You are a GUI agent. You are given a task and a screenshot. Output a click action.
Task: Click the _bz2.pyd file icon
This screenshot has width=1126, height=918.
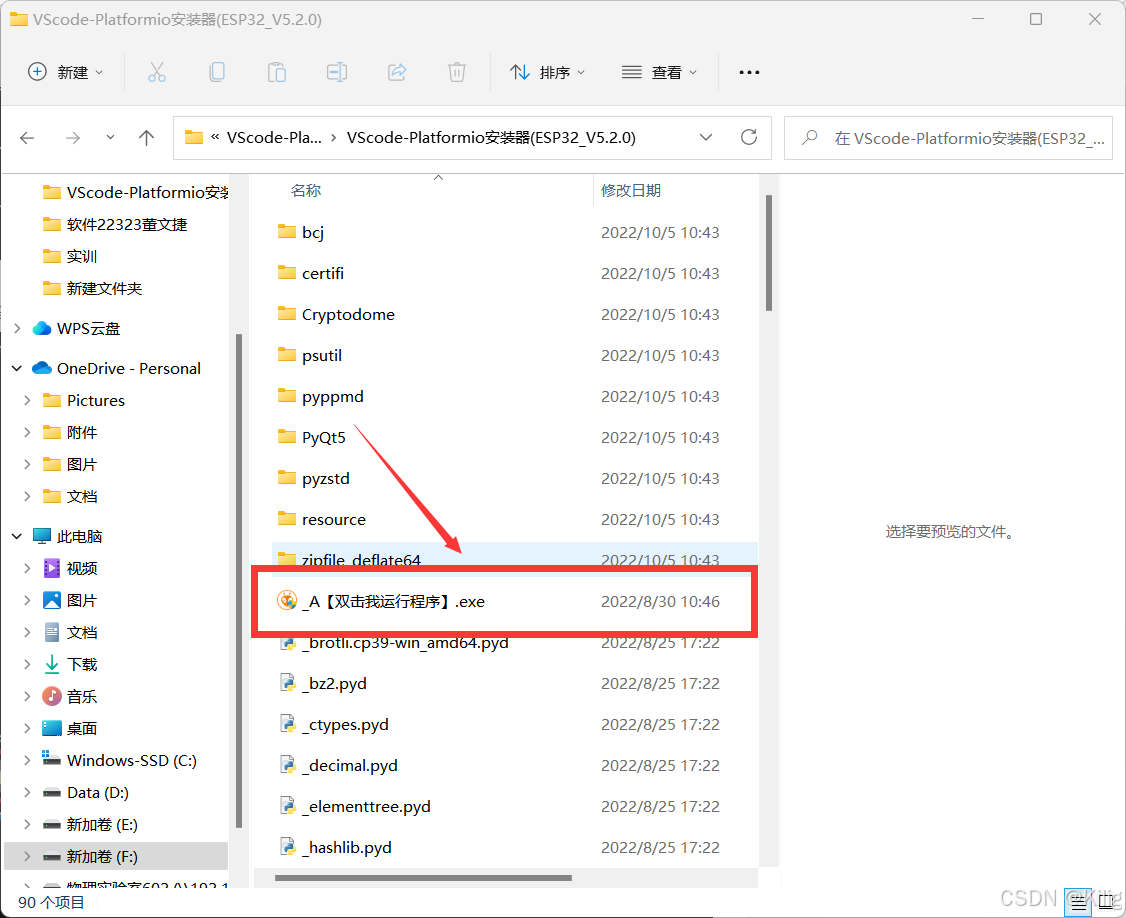(288, 682)
